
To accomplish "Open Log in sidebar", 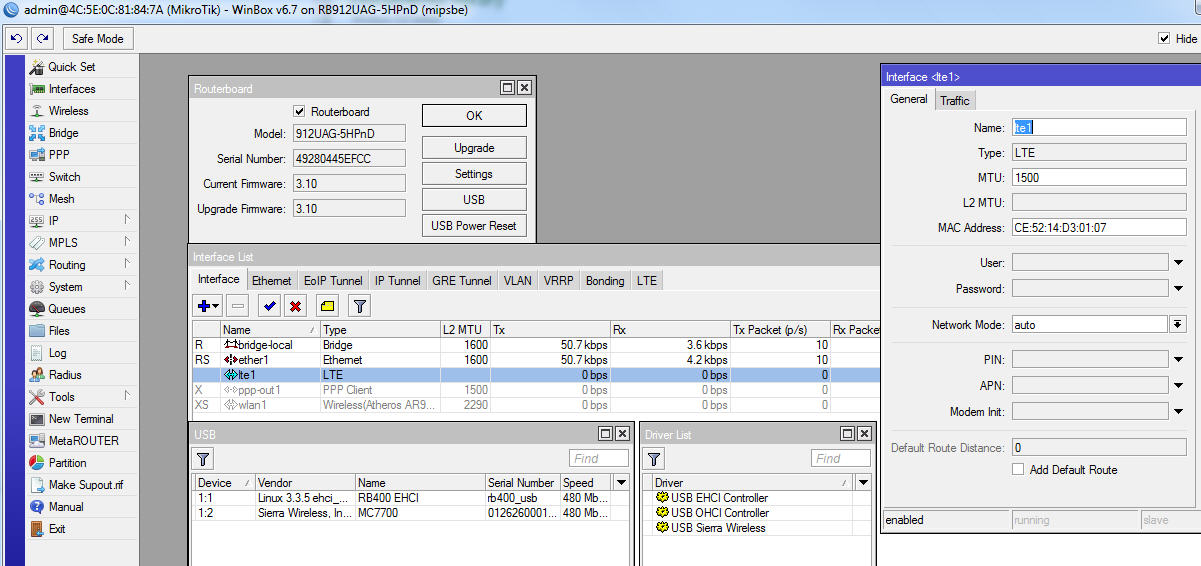I will (58, 353).
